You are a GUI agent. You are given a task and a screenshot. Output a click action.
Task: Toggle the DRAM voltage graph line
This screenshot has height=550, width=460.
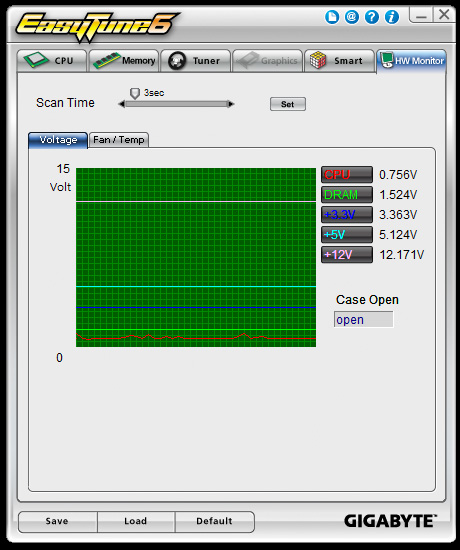[347, 195]
